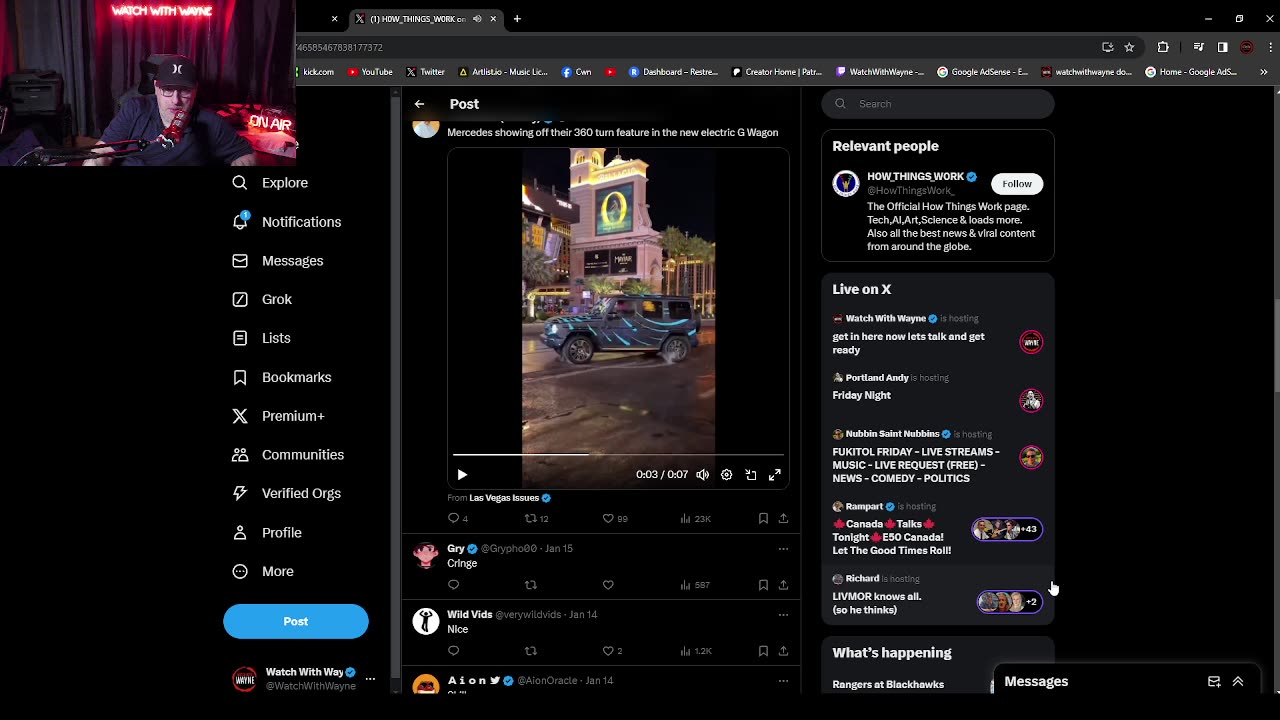This screenshot has height=720, width=1280.
Task: Share Gry's Cringe comment
Action: (x=783, y=585)
